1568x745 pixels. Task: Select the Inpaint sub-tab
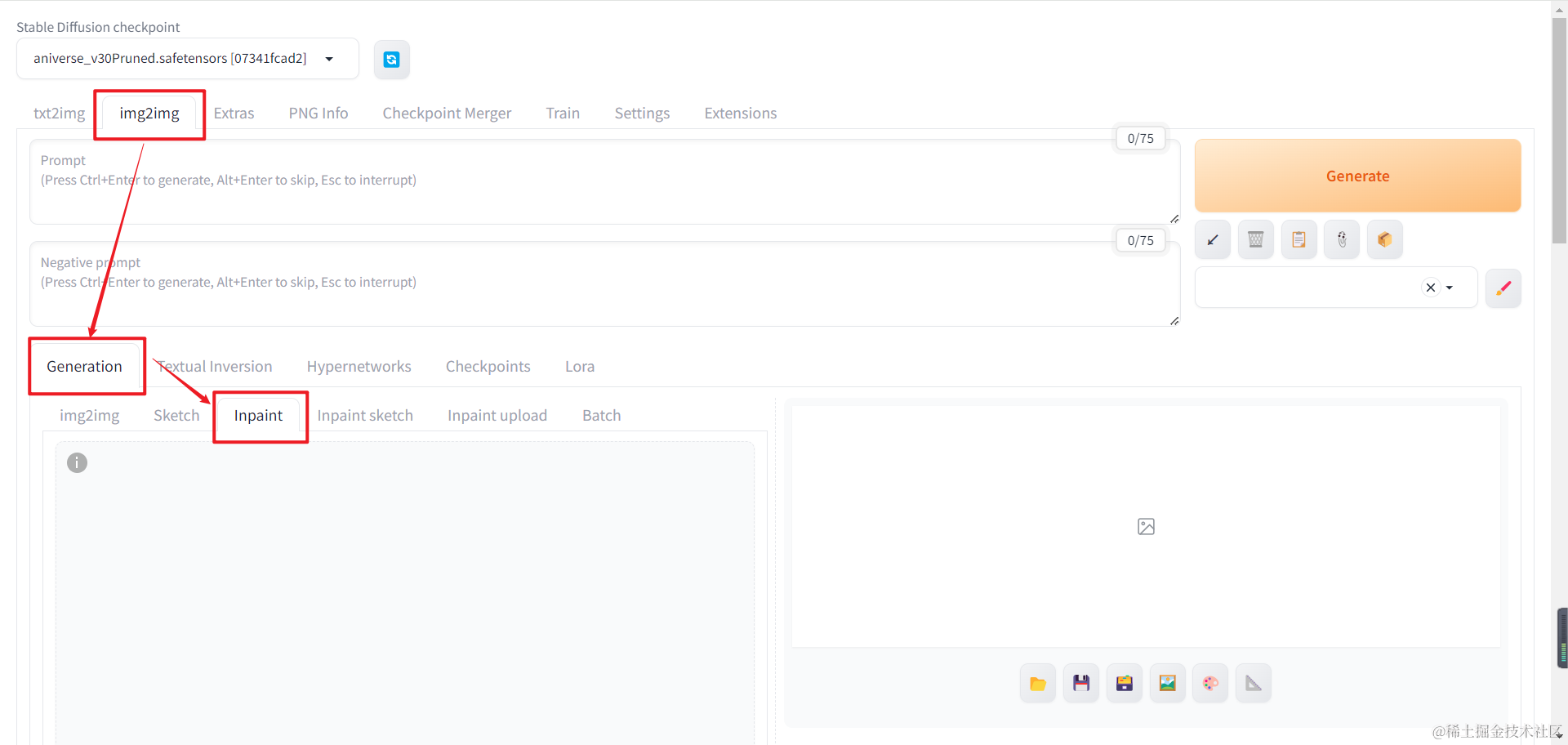(x=258, y=415)
